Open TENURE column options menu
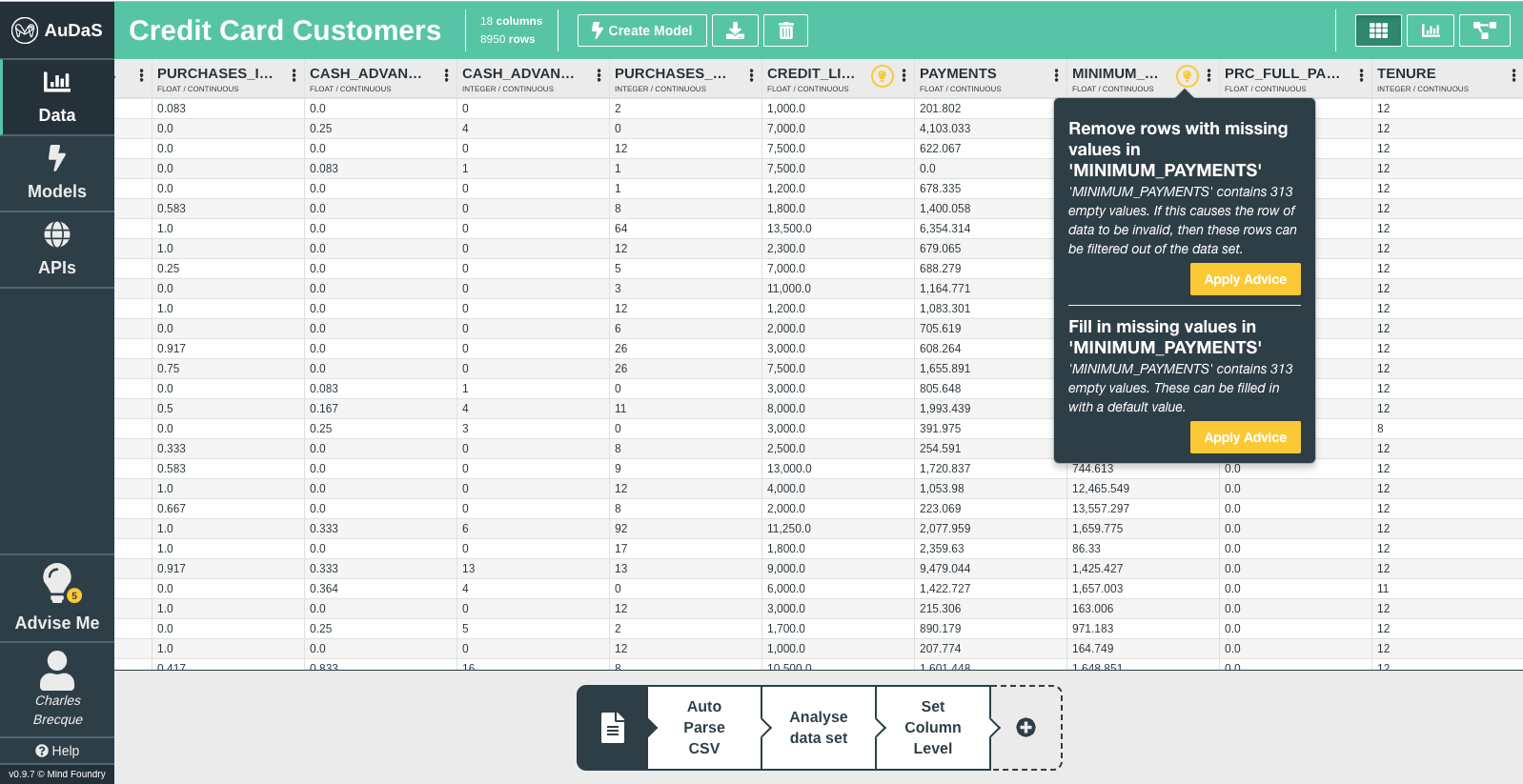This screenshot has width=1523, height=784. pyautogui.click(x=1513, y=75)
